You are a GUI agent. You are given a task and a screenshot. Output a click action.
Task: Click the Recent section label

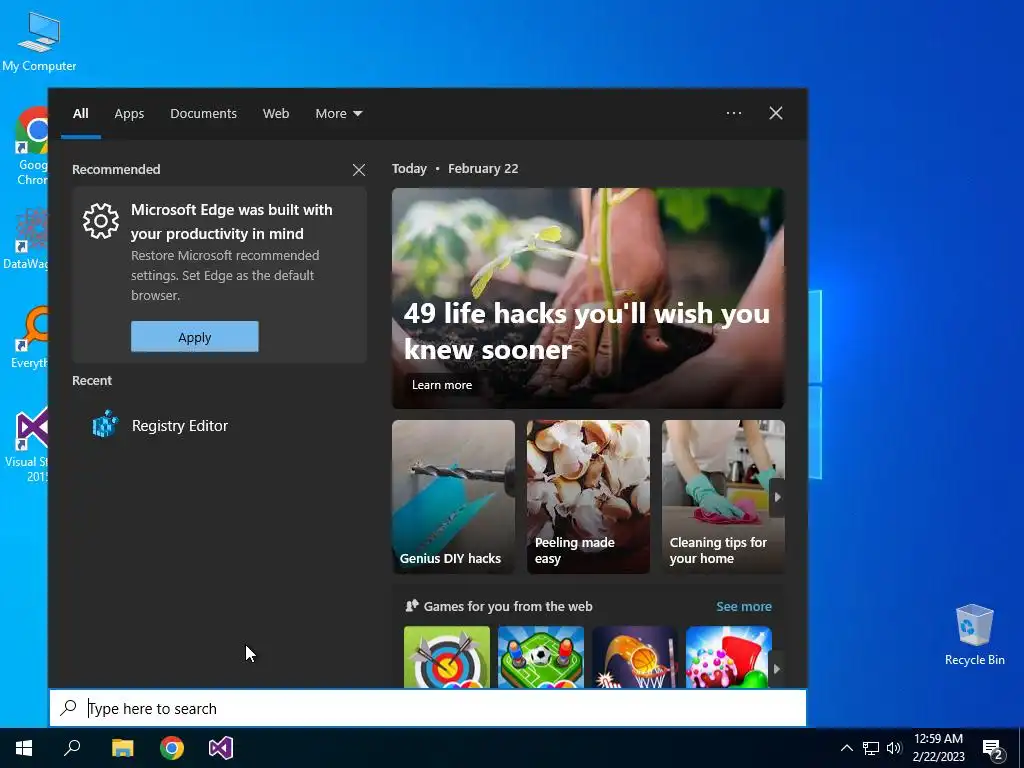(x=92, y=381)
